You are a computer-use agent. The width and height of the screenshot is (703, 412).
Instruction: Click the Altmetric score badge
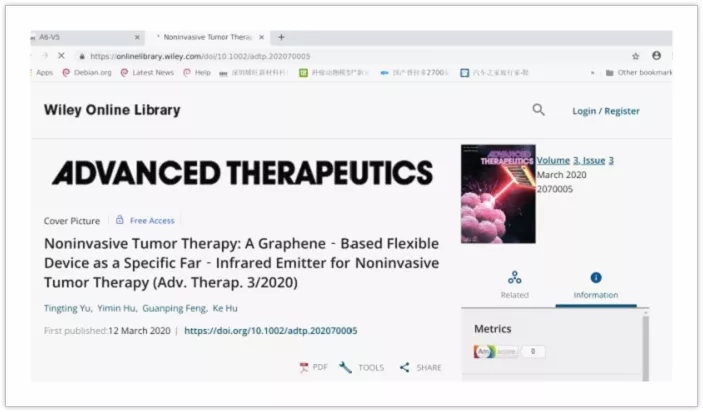point(509,351)
